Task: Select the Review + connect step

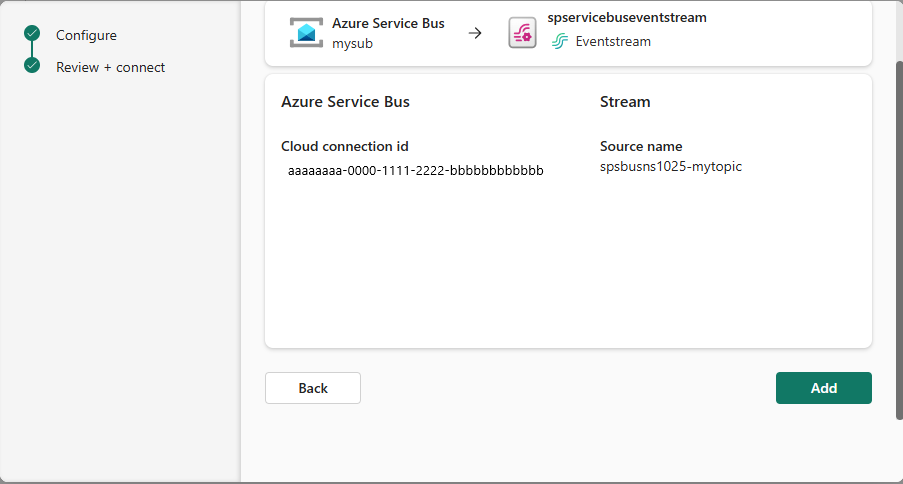Action: point(110,67)
